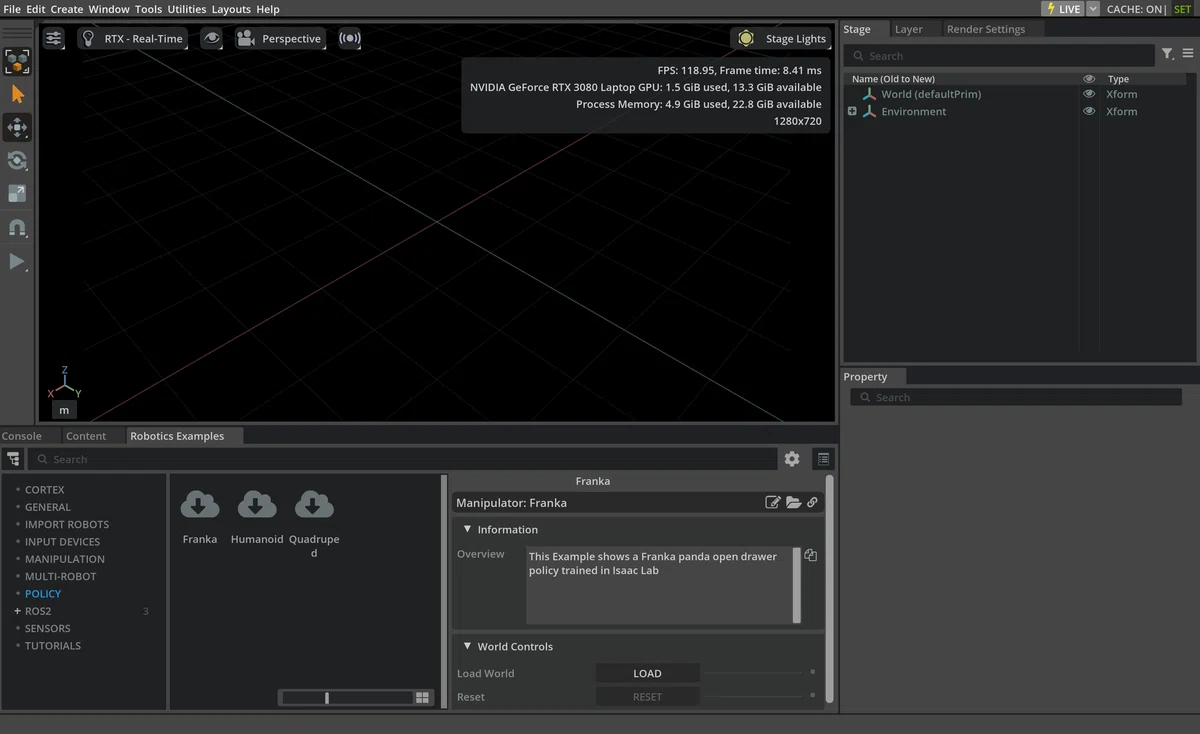Screen dimensions: 1200x734
Task: Click the Type column header
Action: pos(1118,79)
